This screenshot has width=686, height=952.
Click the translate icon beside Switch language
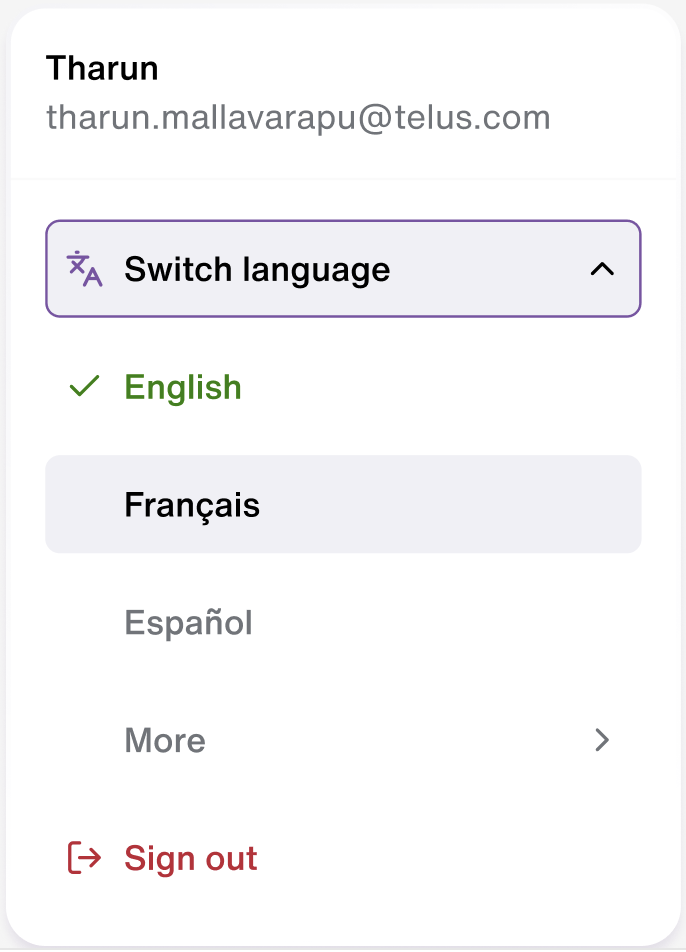click(x=84, y=268)
